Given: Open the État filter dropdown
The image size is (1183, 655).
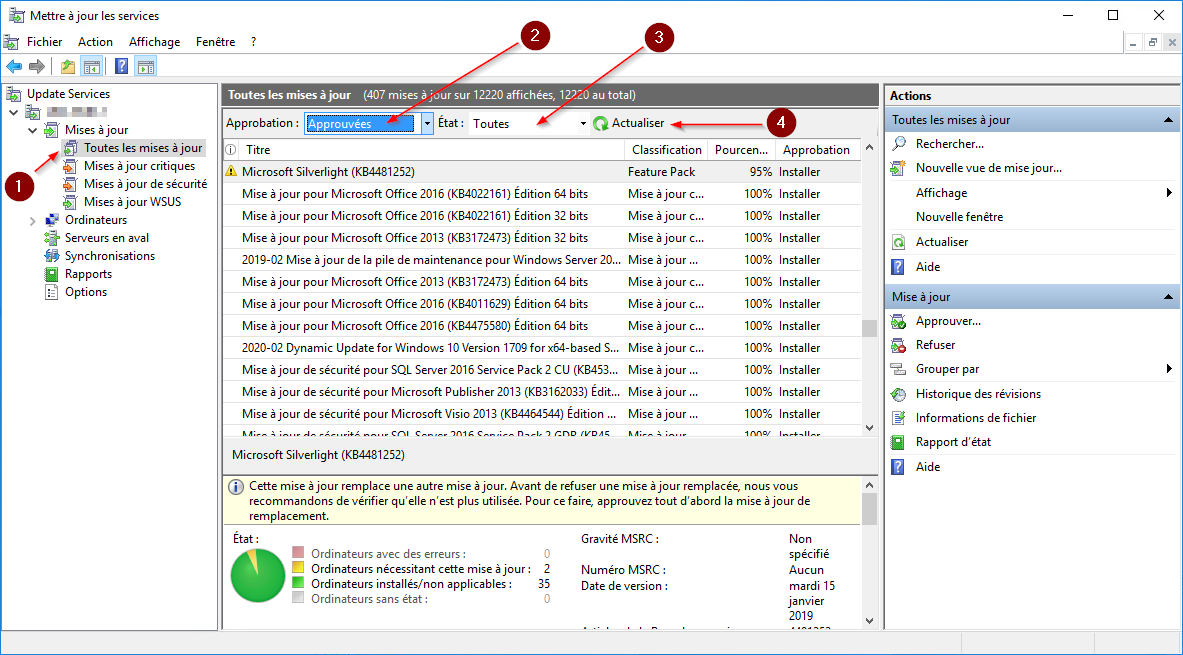Looking at the screenshot, I should [583, 124].
